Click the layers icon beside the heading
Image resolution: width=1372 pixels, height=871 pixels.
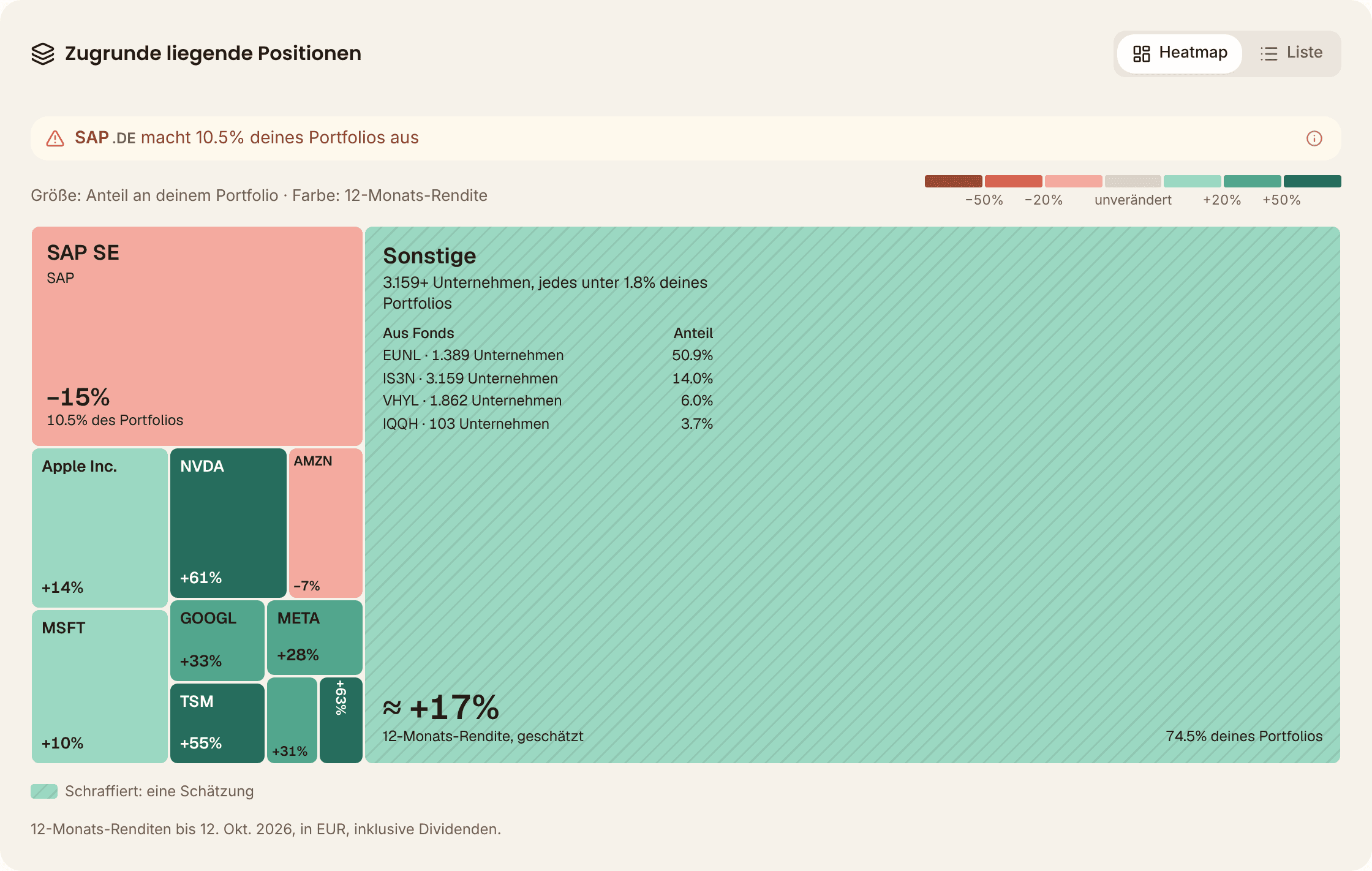point(43,54)
